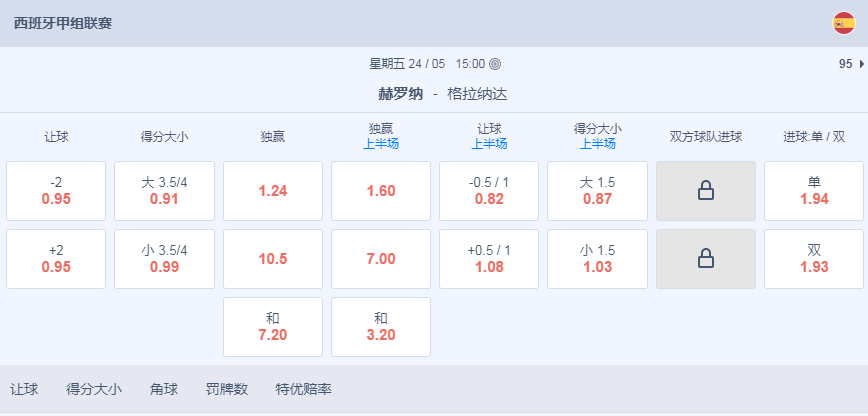868x416 pixels.
Task: Click the live target icon beside 15:00
Action: click(495, 64)
